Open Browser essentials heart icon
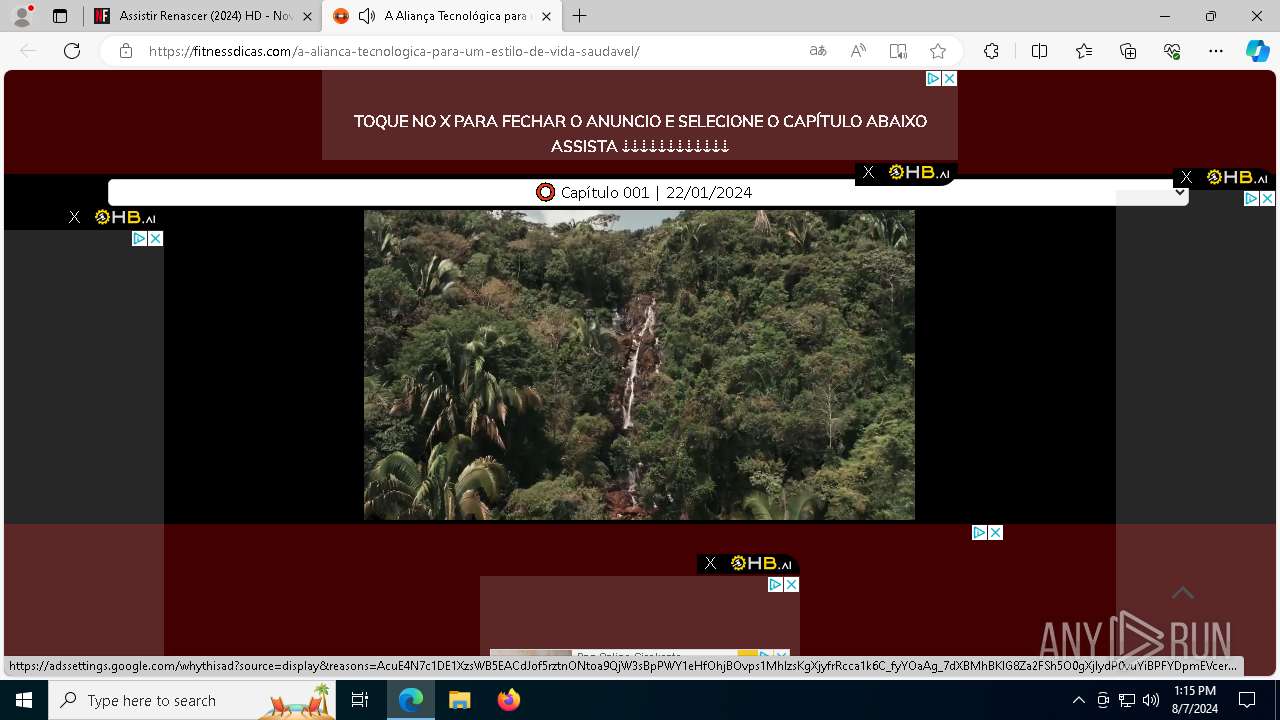The width and height of the screenshot is (1280, 720). (1172, 51)
